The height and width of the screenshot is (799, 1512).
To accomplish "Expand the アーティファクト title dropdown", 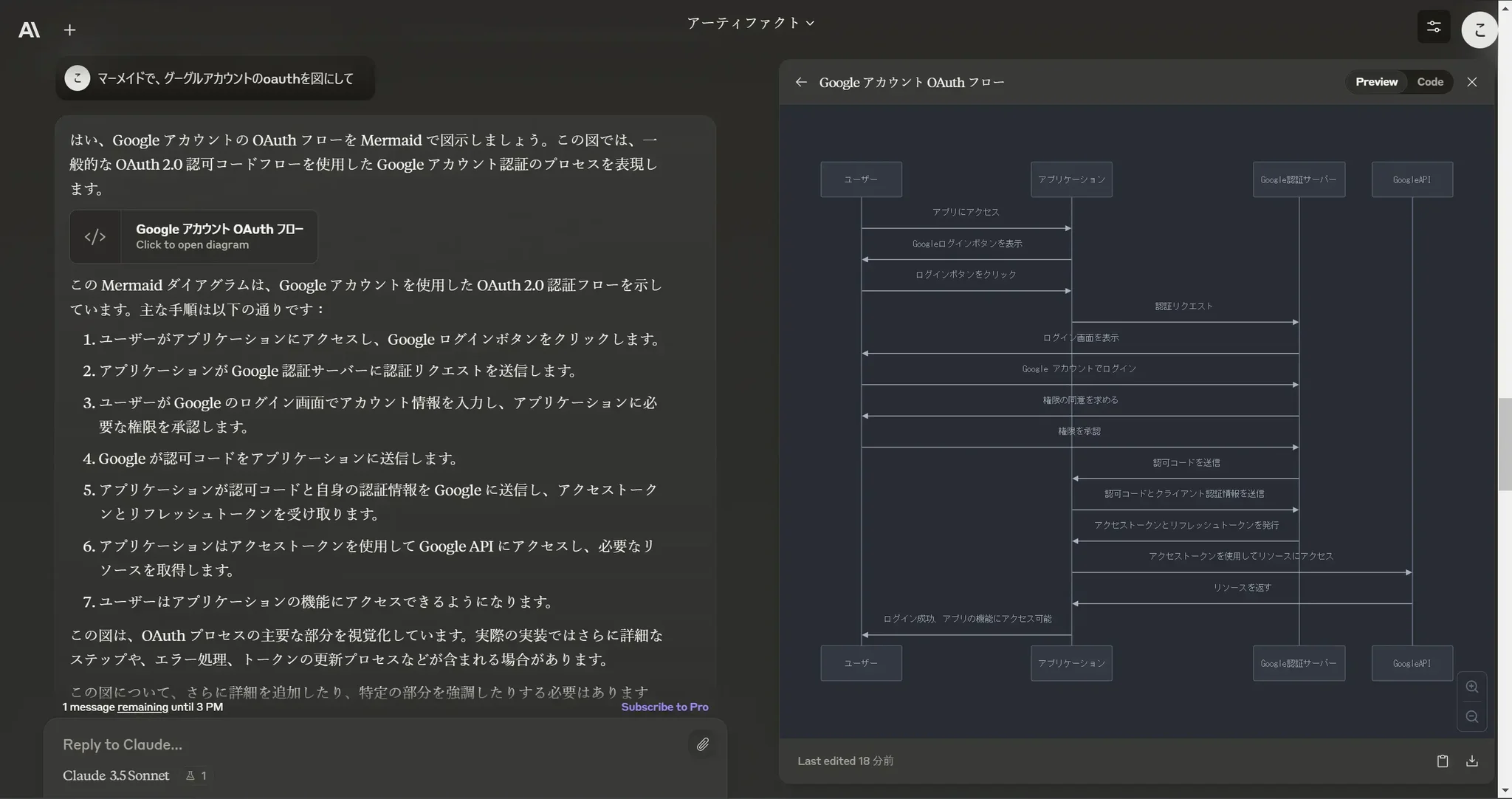I will [750, 23].
